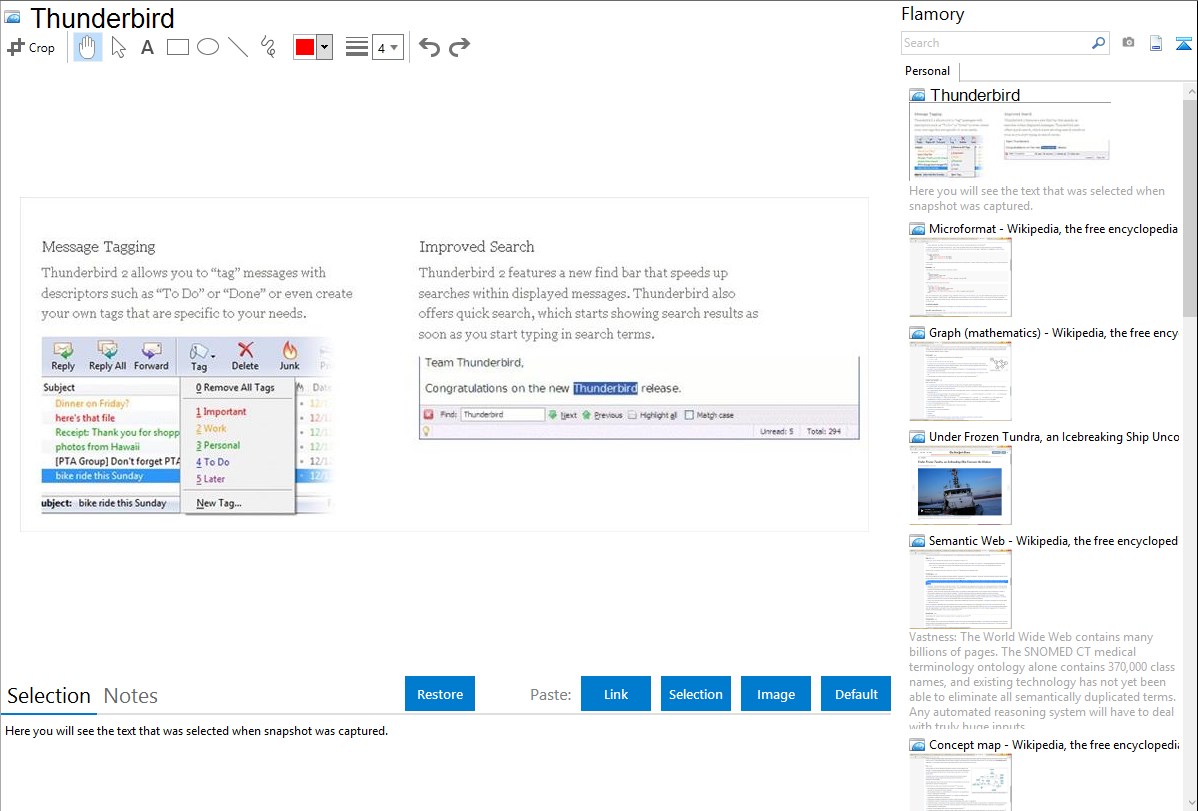Select the hand pan tool
Viewport: 1198px width, 811px height.
click(x=87, y=47)
